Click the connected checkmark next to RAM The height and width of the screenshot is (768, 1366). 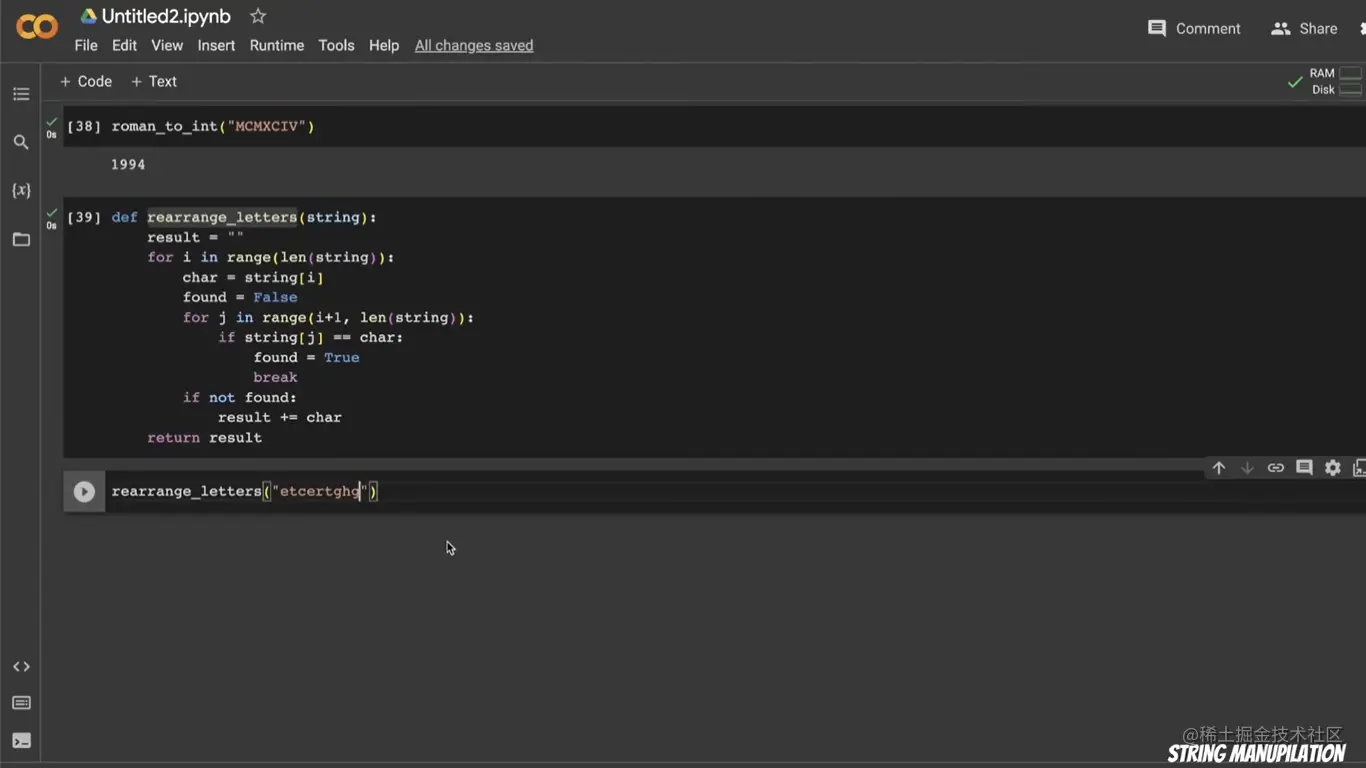click(x=1295, y=82)
